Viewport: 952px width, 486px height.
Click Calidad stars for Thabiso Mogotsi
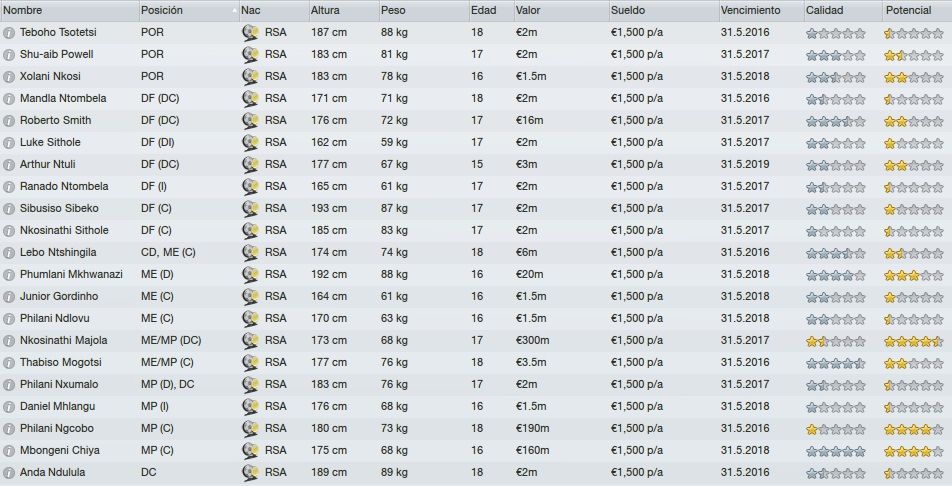(835, 363)
